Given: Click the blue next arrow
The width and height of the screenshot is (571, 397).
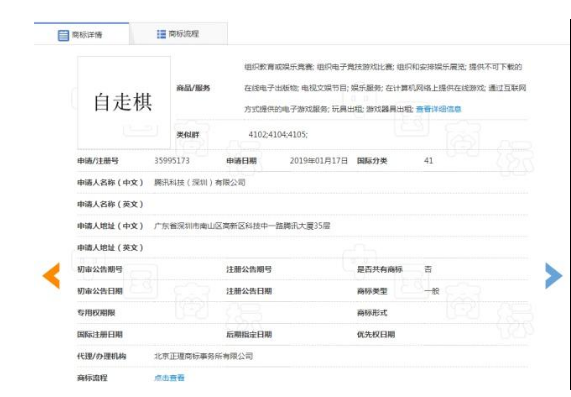Looking at the screenshot, I should tap(554, 276).
